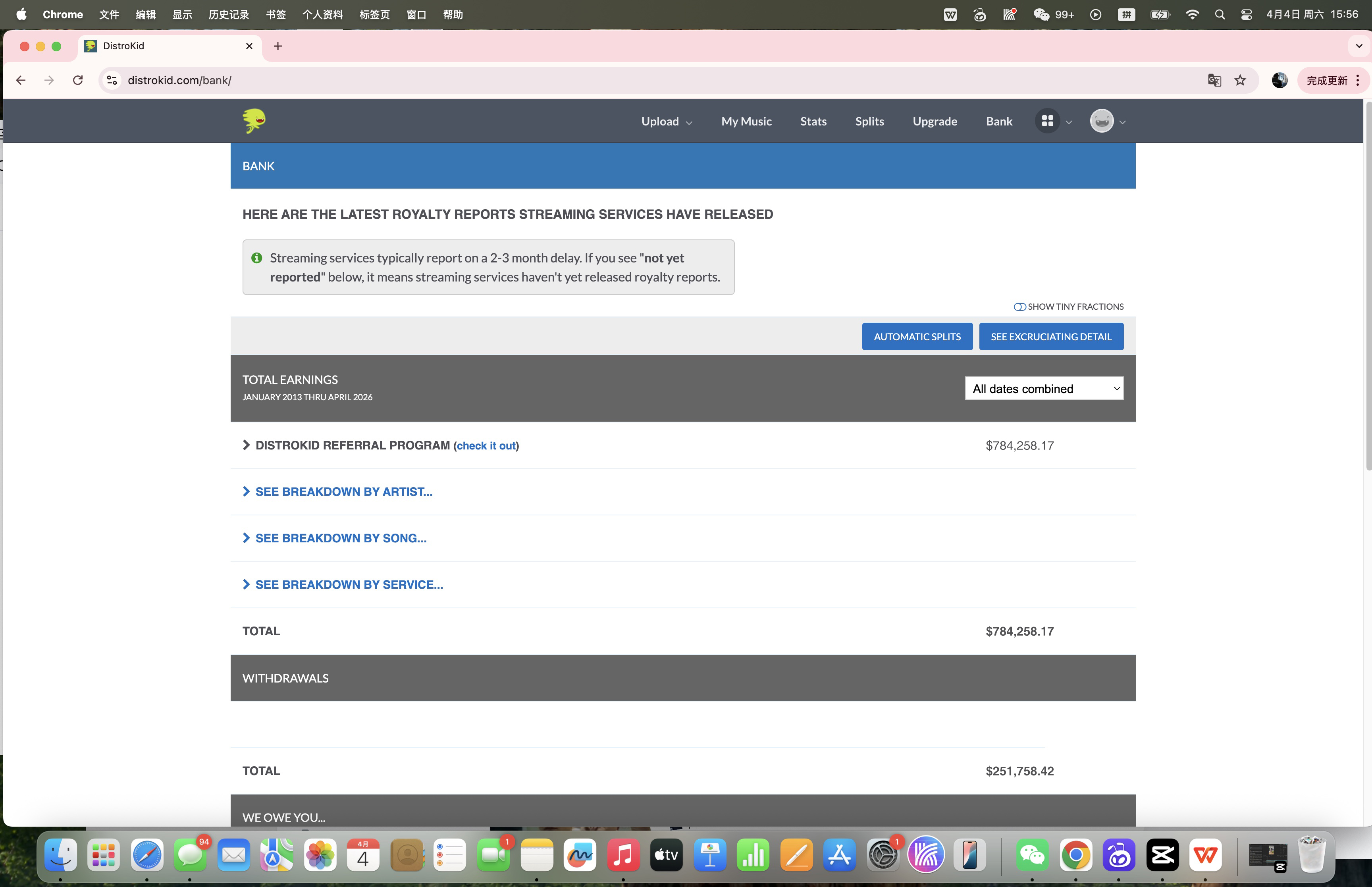1372x887 pixels.
Task: Open the apps grid icon menu
Action: pyautogui.click(x=1047, y=121)
